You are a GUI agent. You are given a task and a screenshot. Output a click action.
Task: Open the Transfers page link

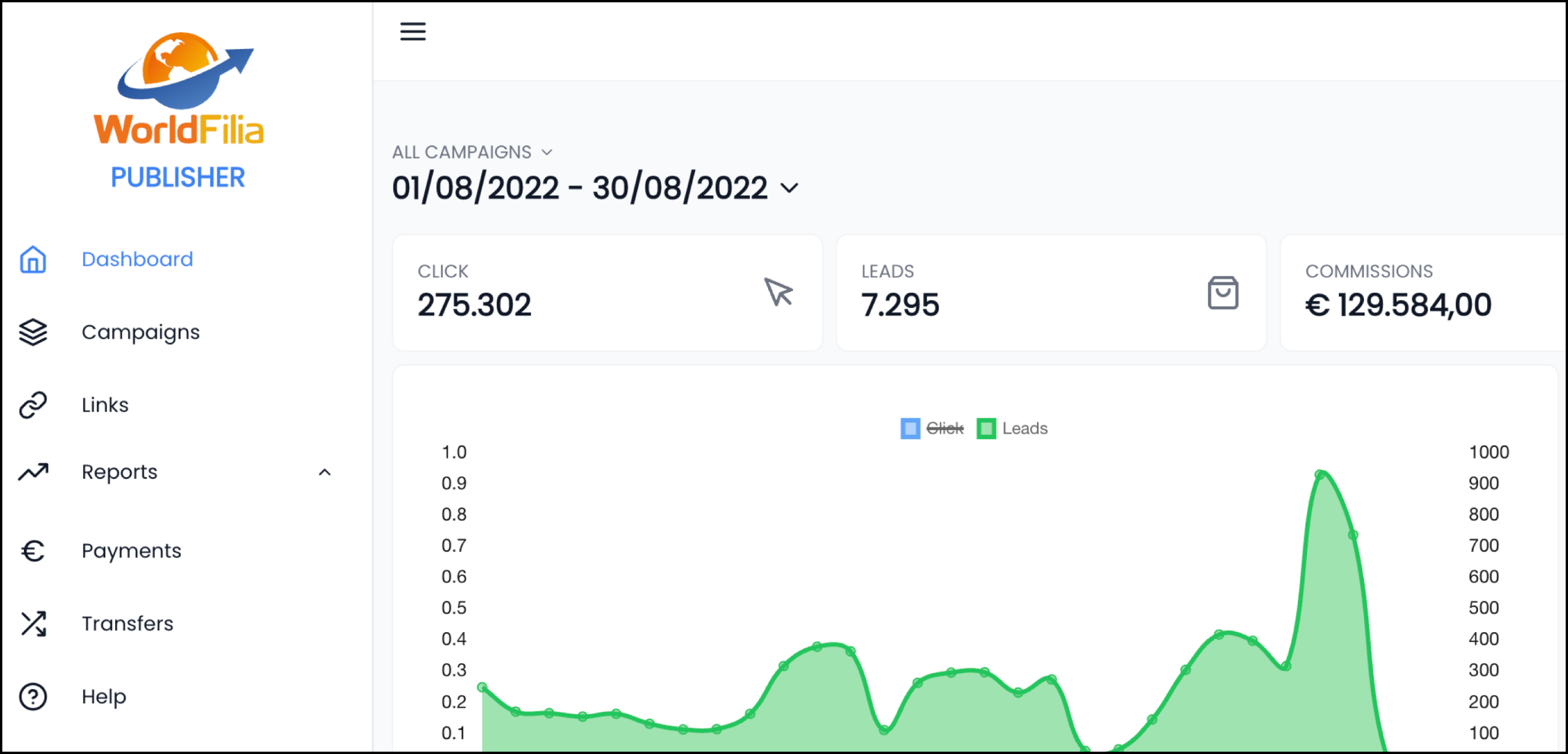click(127, 624)
